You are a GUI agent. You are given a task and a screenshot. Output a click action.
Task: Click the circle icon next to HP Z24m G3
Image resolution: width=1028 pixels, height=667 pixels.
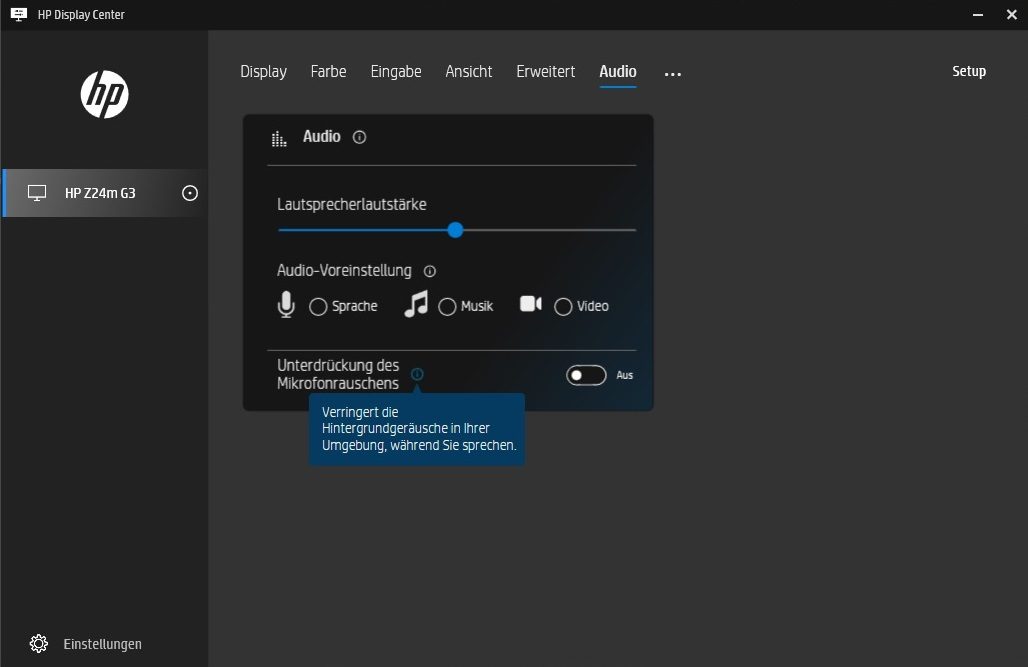[x=190, y=193]
